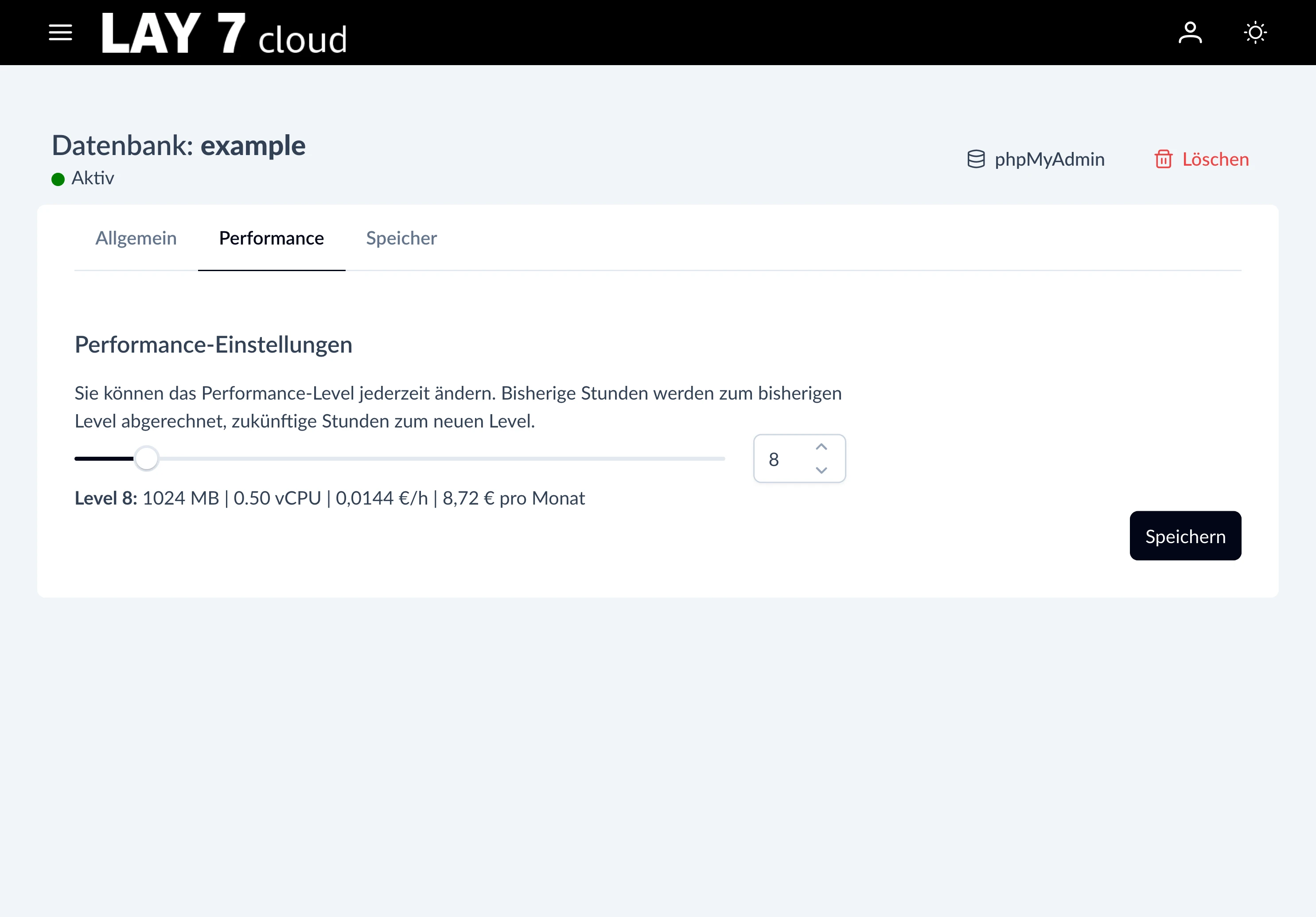Switch to the Allgemein tab
This screenshot has height=917, width=1316.
click(136, 238)
